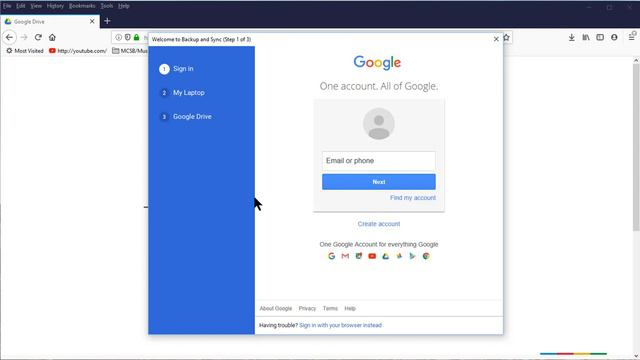
Task: Close the Google Drive tab
Action: tap(92, 22)
